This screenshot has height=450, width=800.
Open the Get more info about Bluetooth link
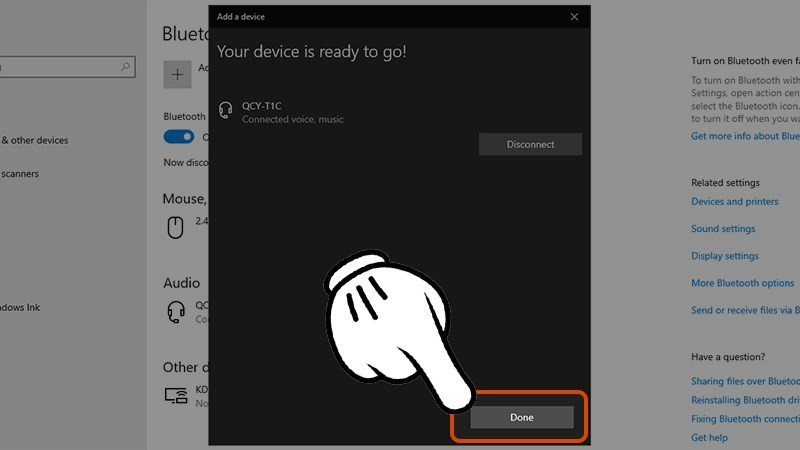click(745, 136)
